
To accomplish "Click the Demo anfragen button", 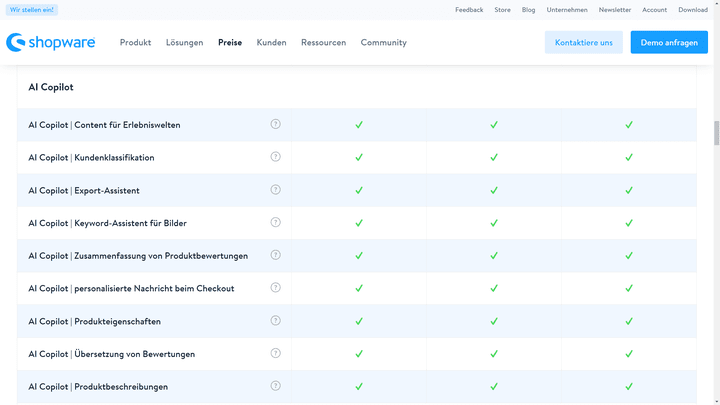I will (x=669, y=42).
